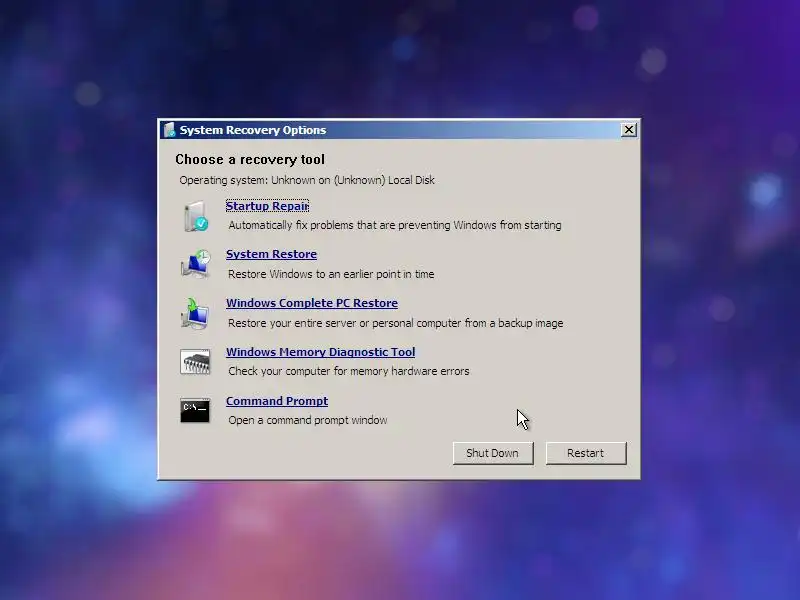800x600 pixels.
Task: Run the Windows Memory Diagnostic Tool link
Action: 320,352
